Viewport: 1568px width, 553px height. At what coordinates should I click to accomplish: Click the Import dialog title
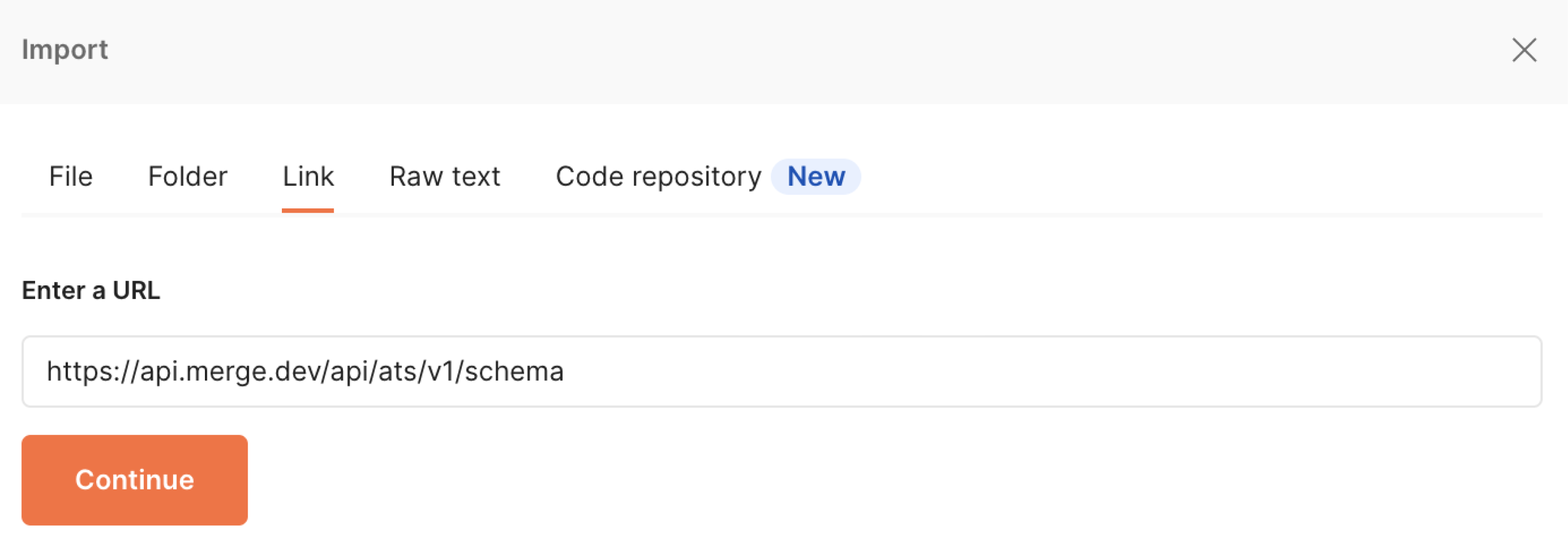point(65,49)
